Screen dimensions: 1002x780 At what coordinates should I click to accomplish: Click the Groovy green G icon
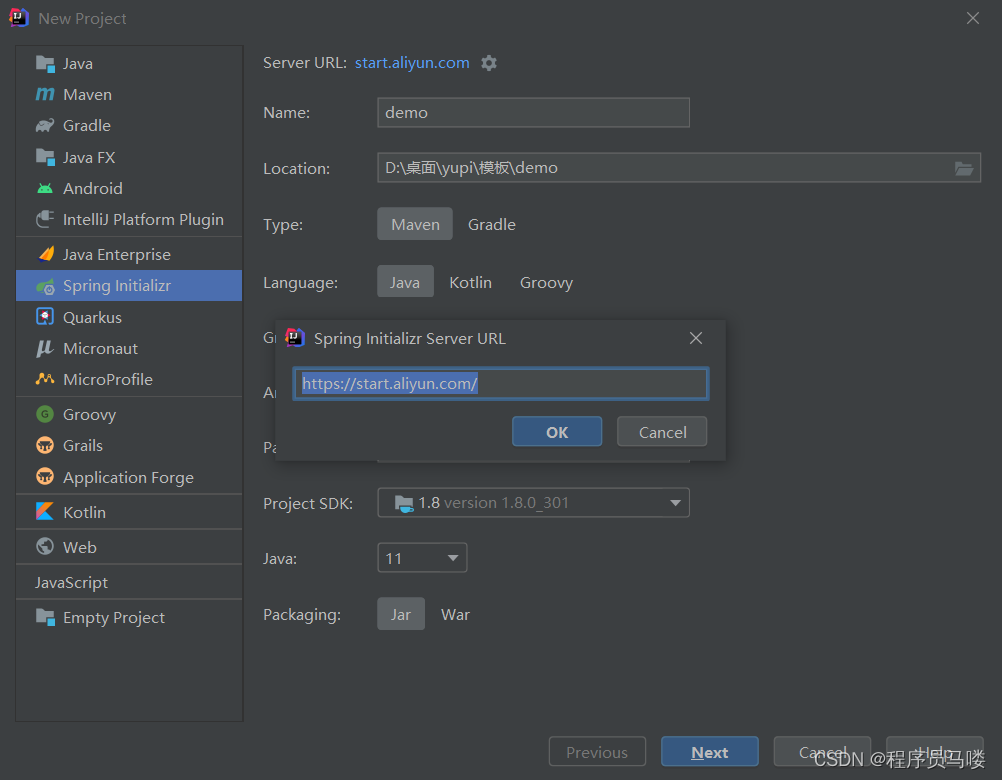tap(45, 415)
